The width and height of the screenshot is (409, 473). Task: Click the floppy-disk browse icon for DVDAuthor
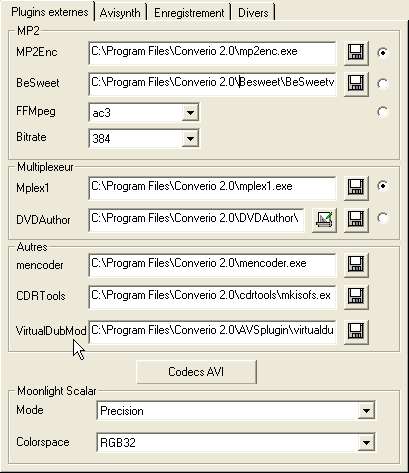pos(356,219)
